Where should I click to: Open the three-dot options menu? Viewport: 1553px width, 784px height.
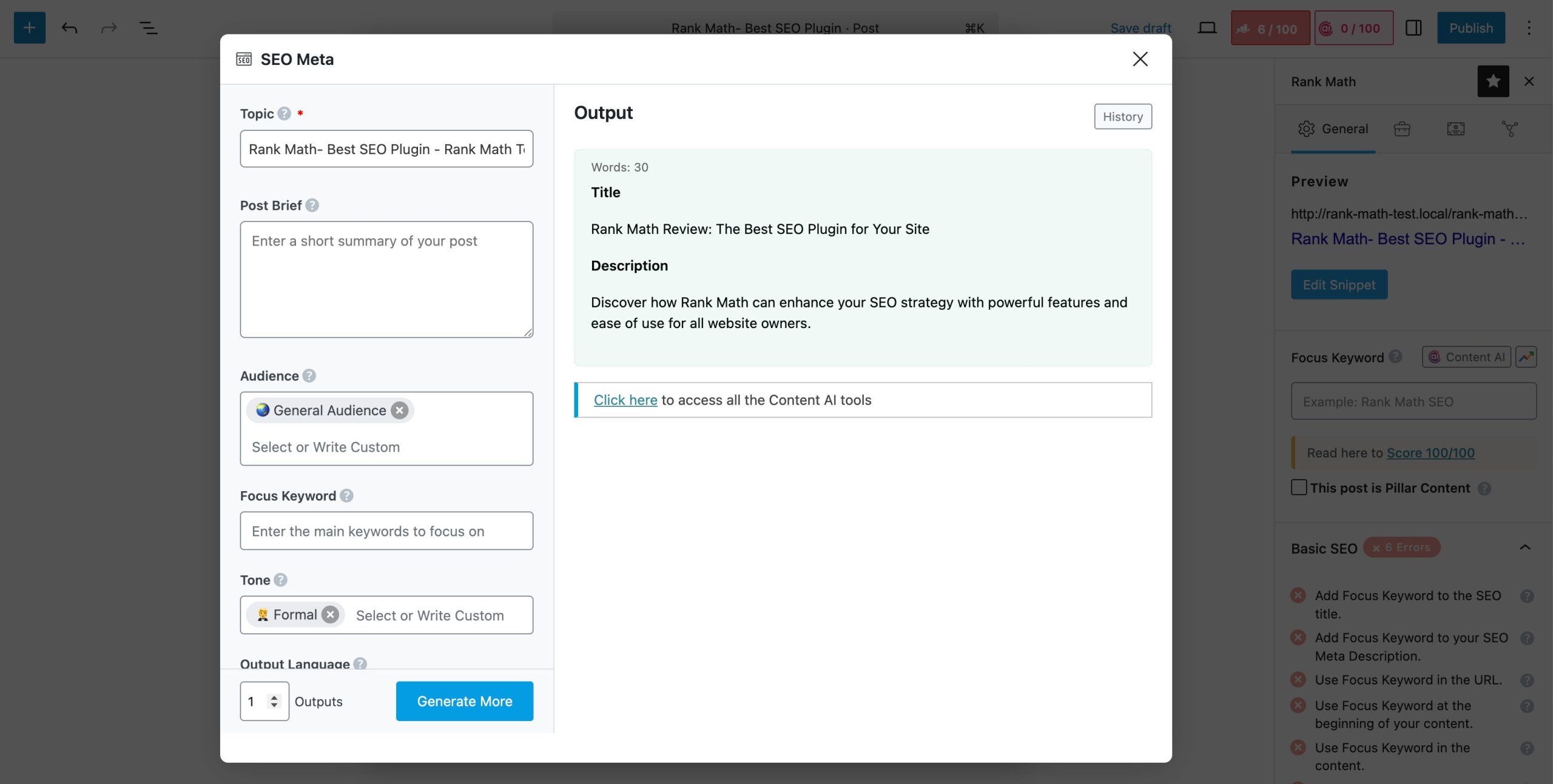point(1529,28)
